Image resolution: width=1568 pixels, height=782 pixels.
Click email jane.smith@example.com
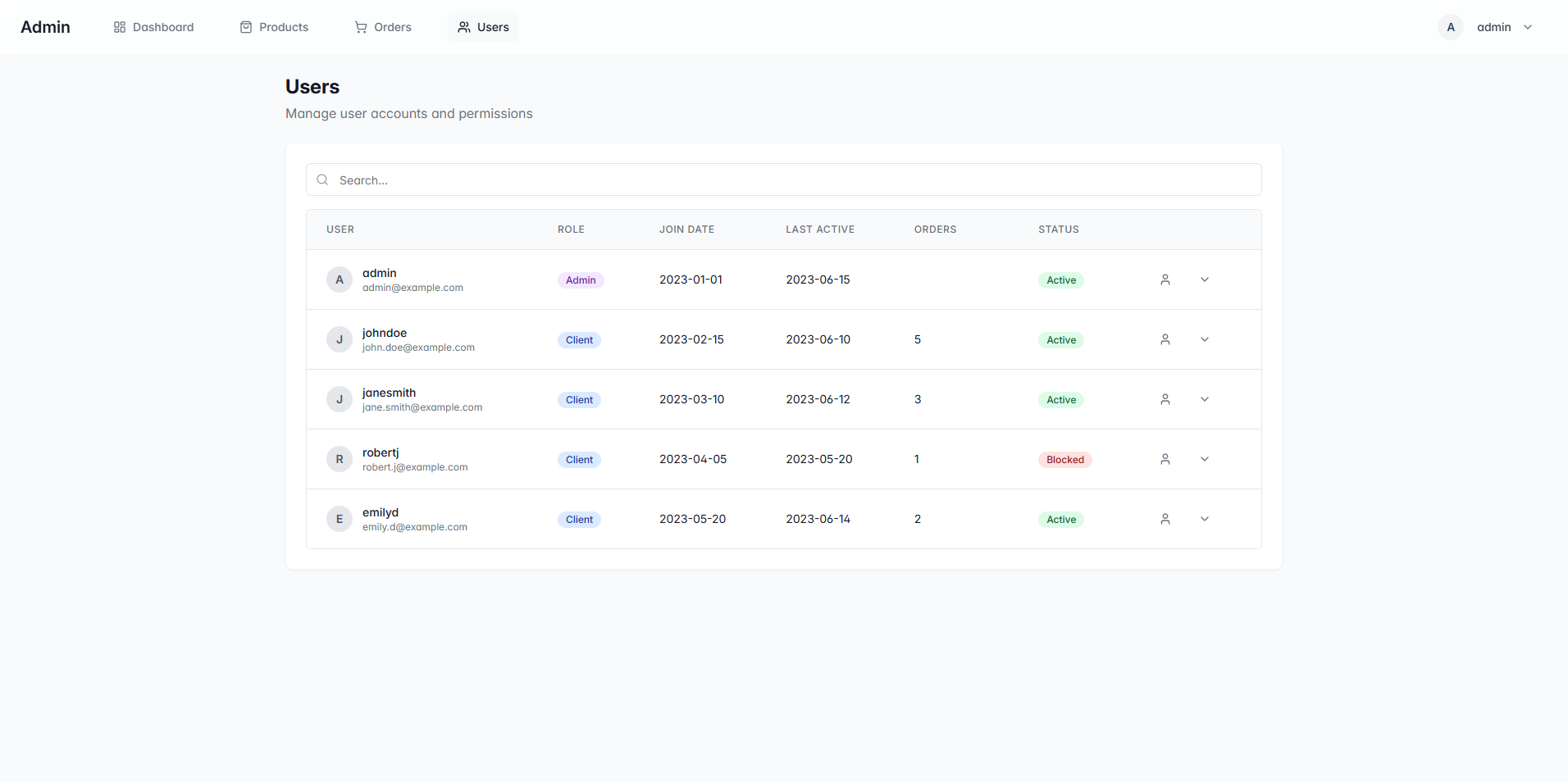(x=422, y=407)
